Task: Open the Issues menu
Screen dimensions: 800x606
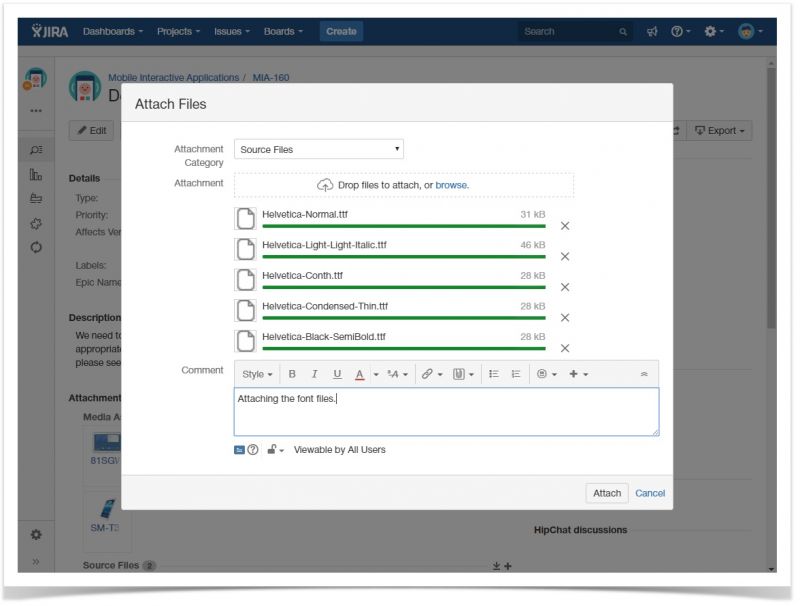Action: [x=232, y=32]
